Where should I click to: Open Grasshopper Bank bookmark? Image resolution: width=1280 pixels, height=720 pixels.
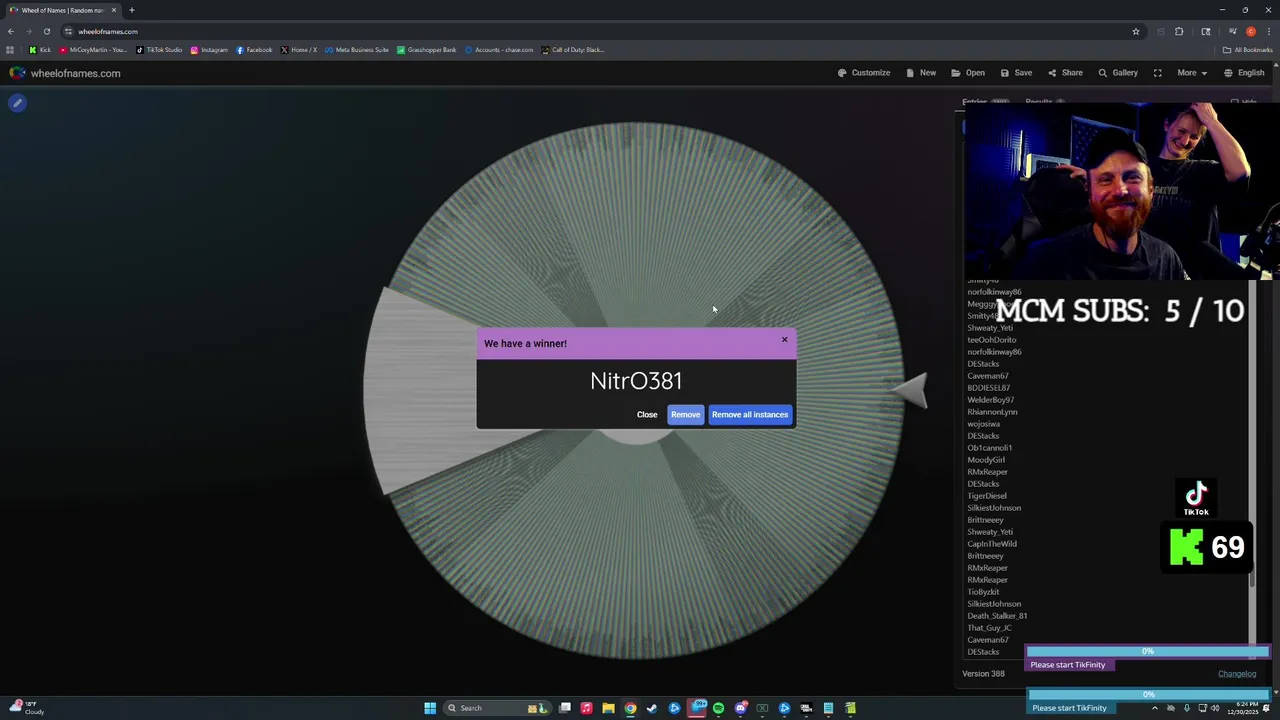pos(426,50)
